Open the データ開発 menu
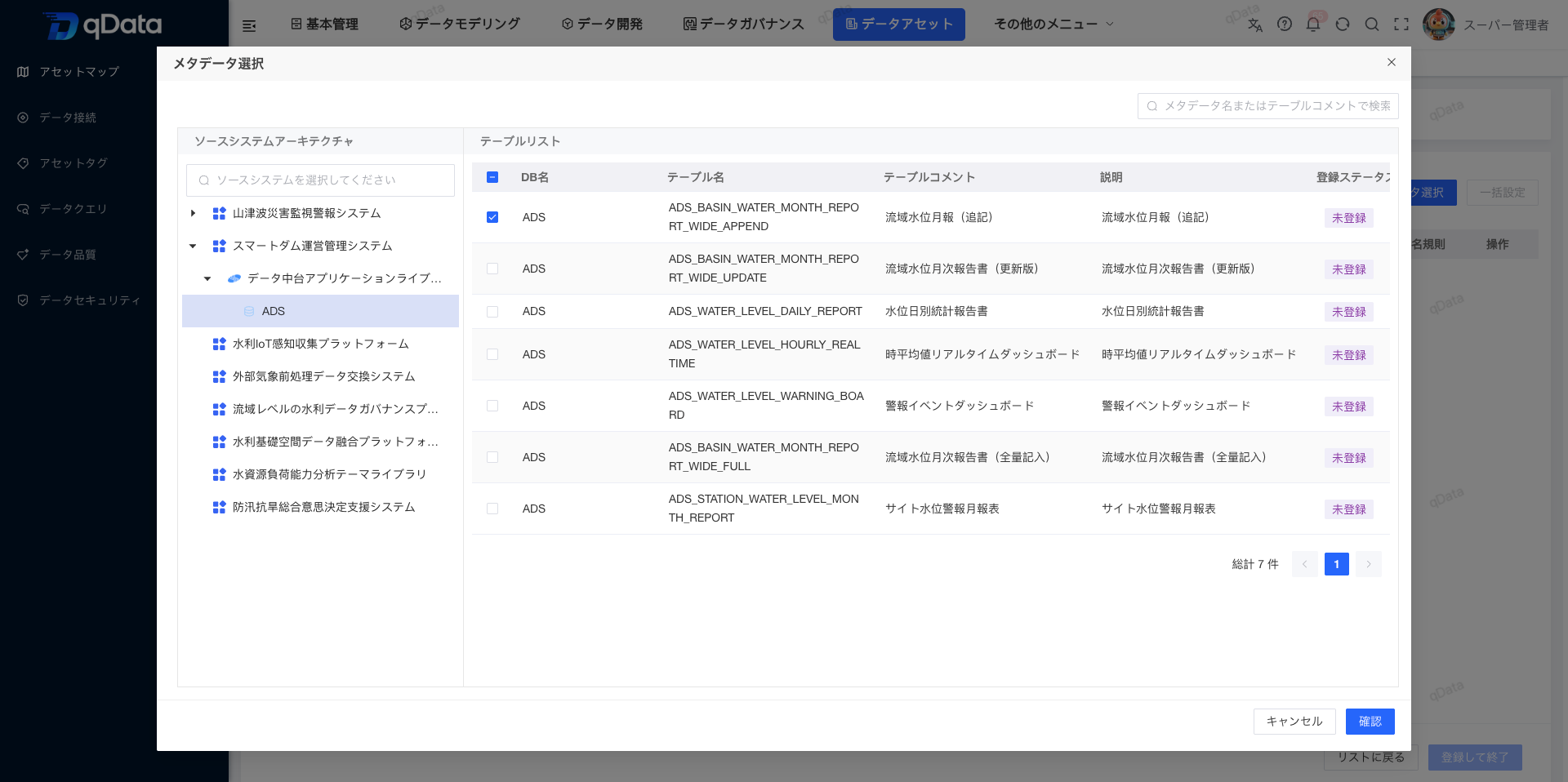Viewport: 1568px width, 782px height. pyautogui.click(x=602, y=24)
